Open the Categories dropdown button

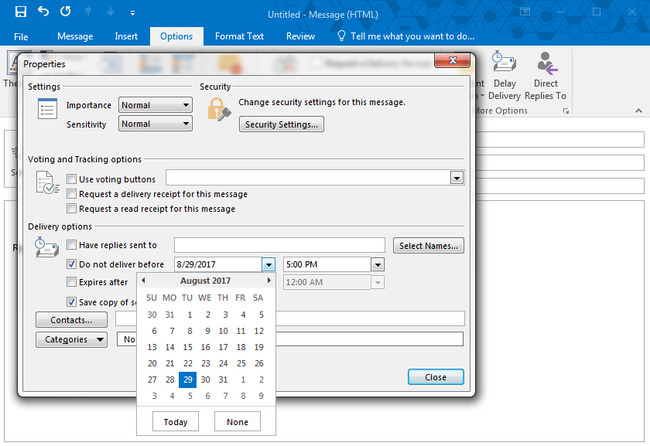click(x=71, y=339)
